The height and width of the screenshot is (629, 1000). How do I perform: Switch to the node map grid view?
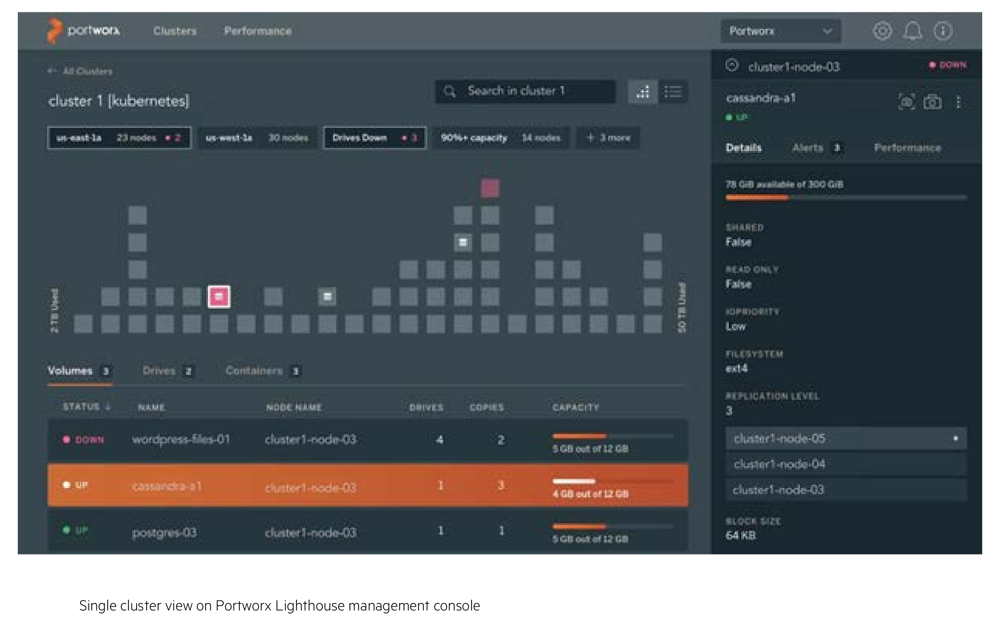[643, 92]
